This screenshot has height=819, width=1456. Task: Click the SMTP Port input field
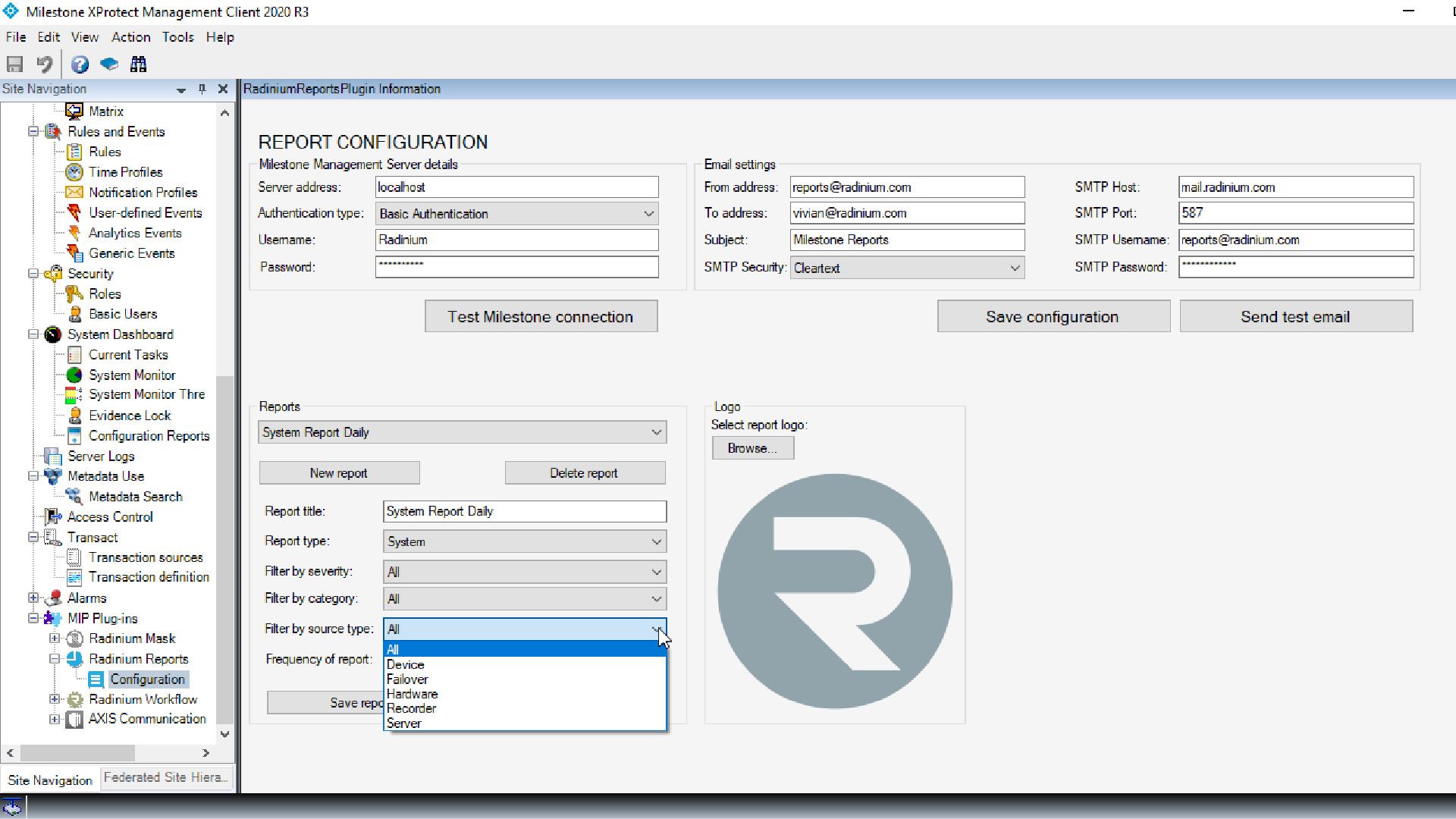click(x=1296, y=213)
